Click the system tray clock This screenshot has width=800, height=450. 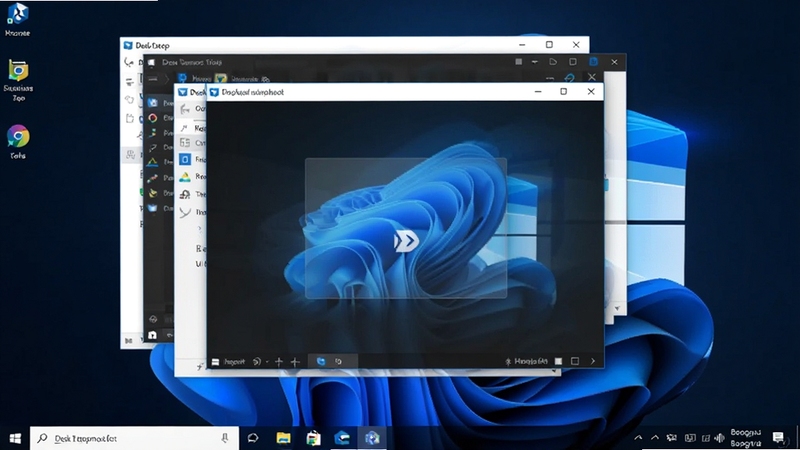[x=745, y=438]
